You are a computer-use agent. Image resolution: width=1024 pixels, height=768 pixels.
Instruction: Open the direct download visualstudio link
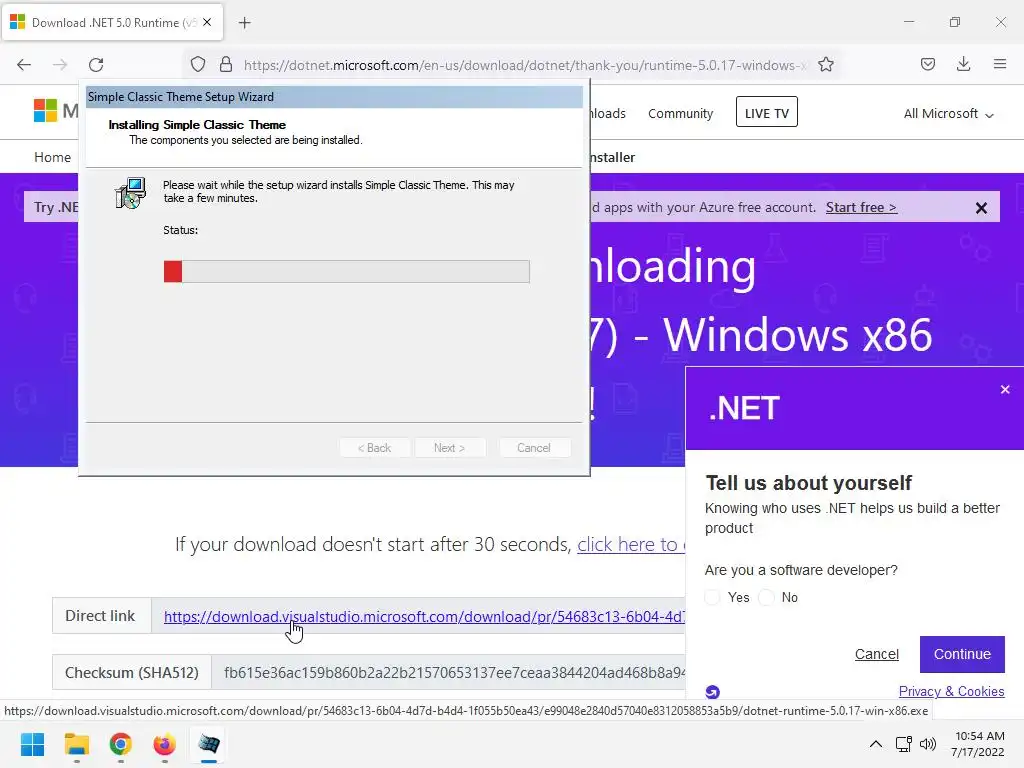coord(424,616)
